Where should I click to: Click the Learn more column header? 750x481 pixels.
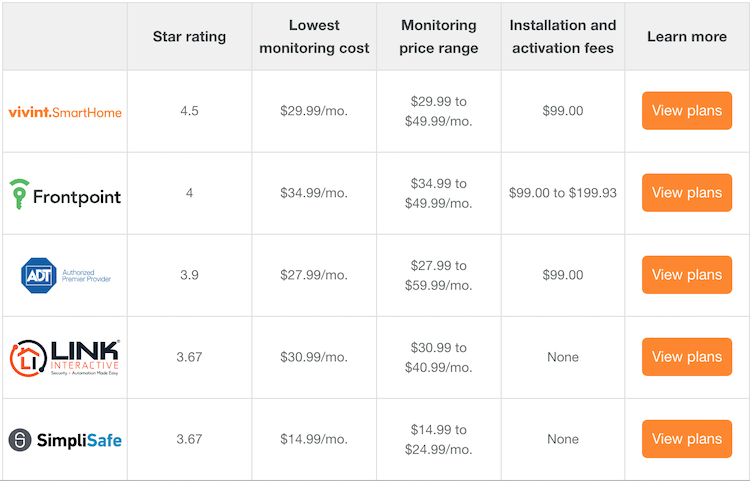tap(687, 37)
